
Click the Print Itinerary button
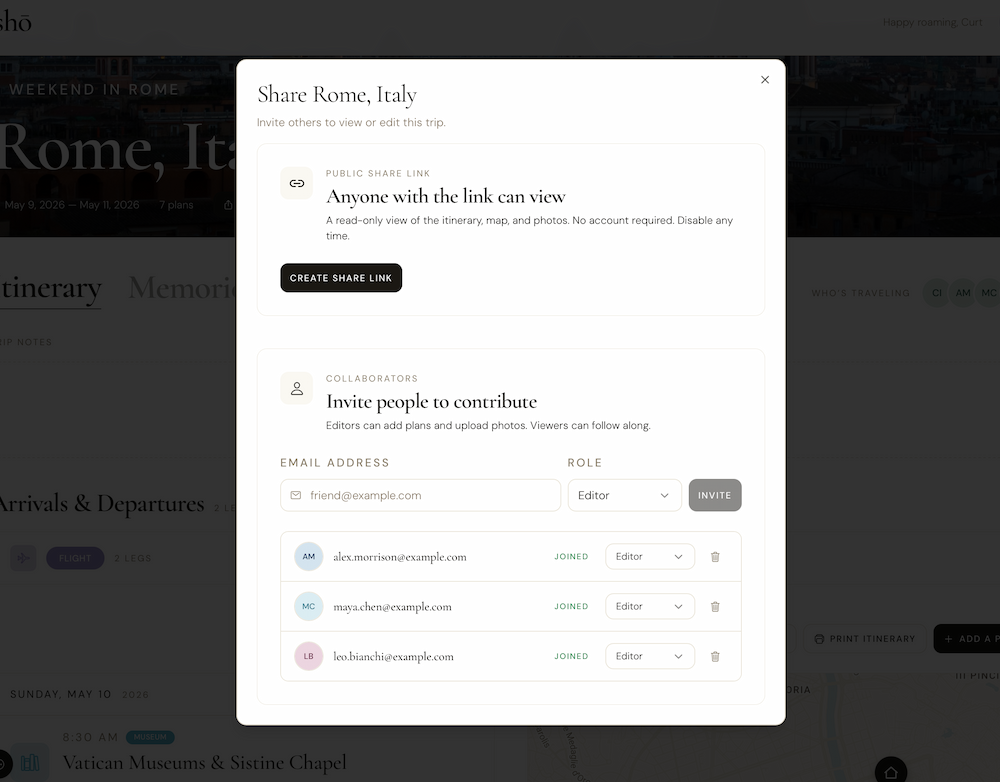click(x=865, y=638)
